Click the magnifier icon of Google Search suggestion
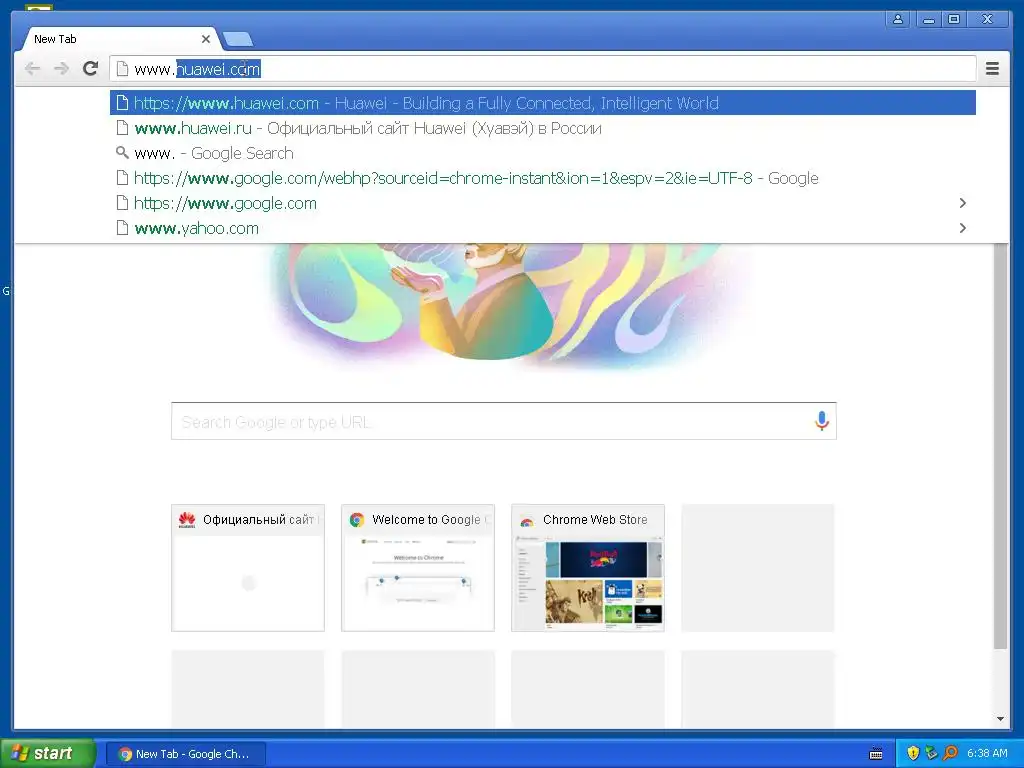The image size is (1024, 768). coord(121,153)
